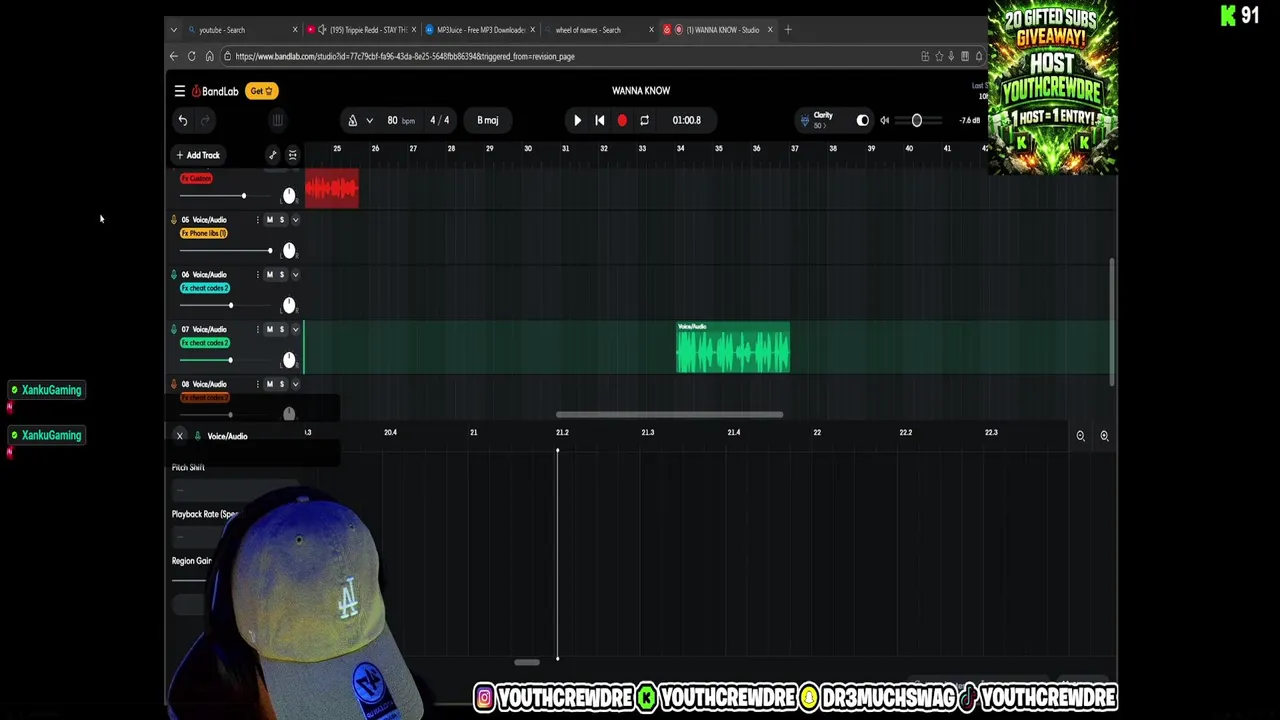Viewport: 1280px width, 720px height.
Task: Click the browser home icon
Action: [209, 56]
